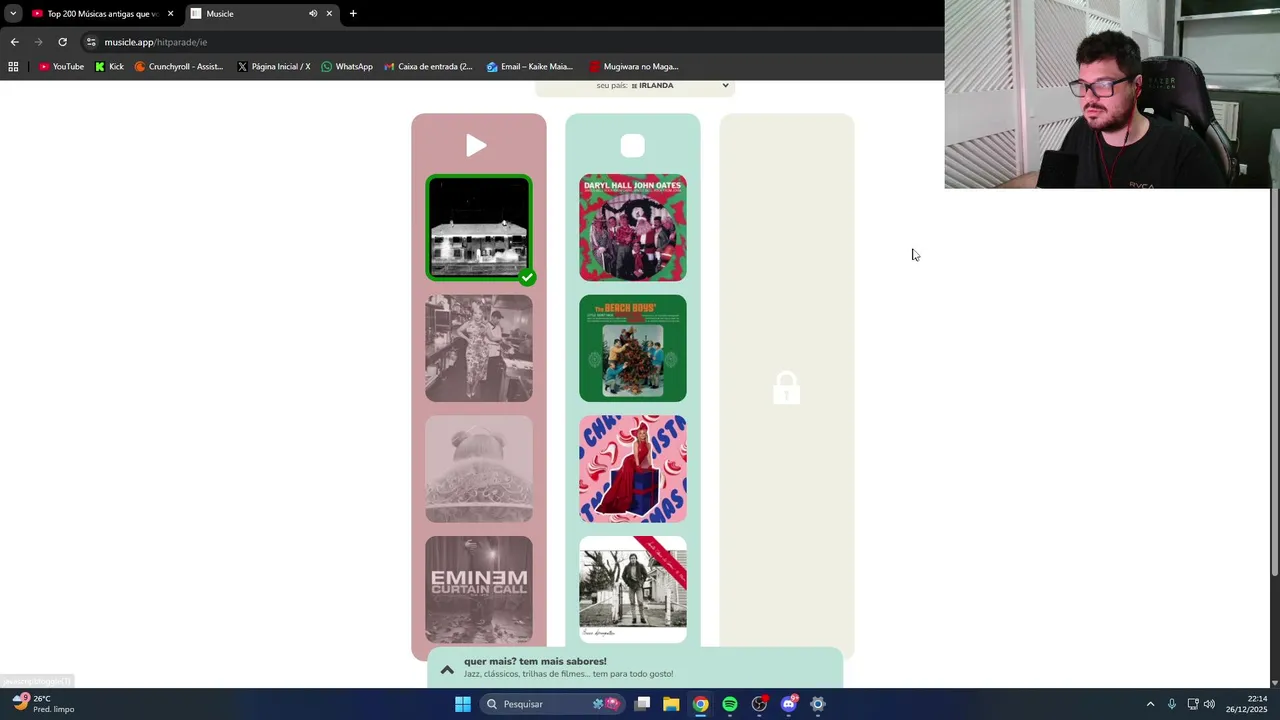Viewport: 1280px width, 720px height.
Task: Open the Crunchyroll bookmark
Action: [179, 67]
